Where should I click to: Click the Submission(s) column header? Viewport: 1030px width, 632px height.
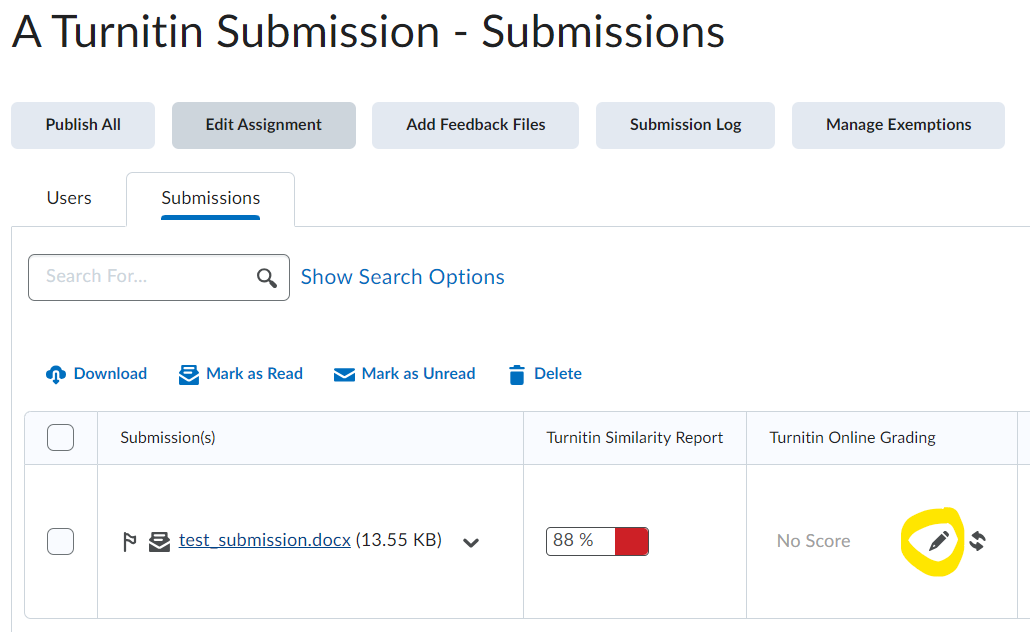pos(168,438)
